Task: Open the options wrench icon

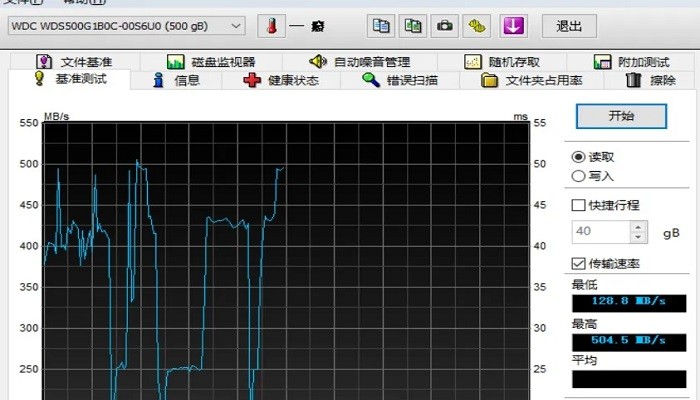Action: click(478, 26)
